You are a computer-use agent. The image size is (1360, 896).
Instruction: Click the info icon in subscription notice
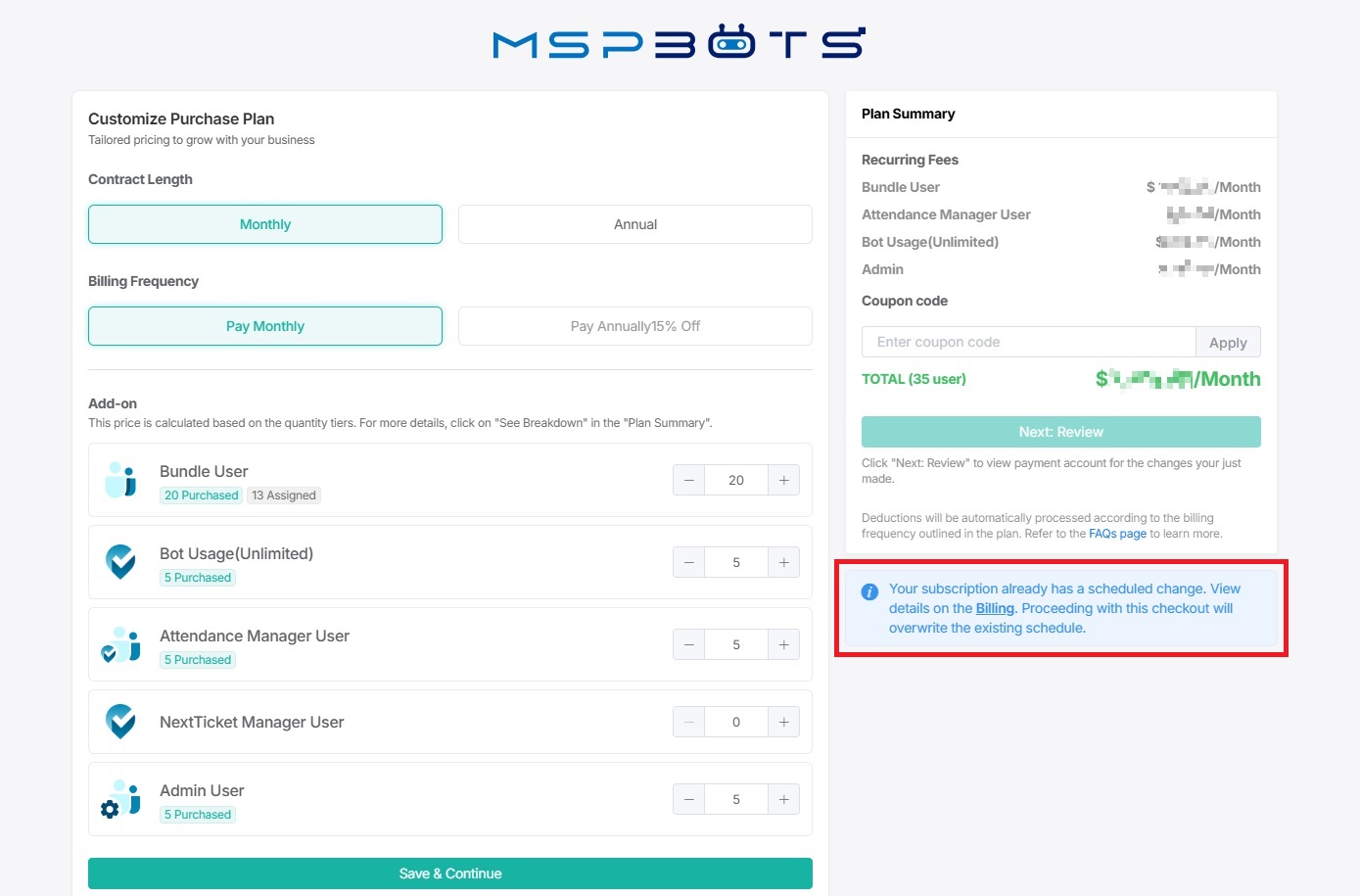(x=869, y=591)
